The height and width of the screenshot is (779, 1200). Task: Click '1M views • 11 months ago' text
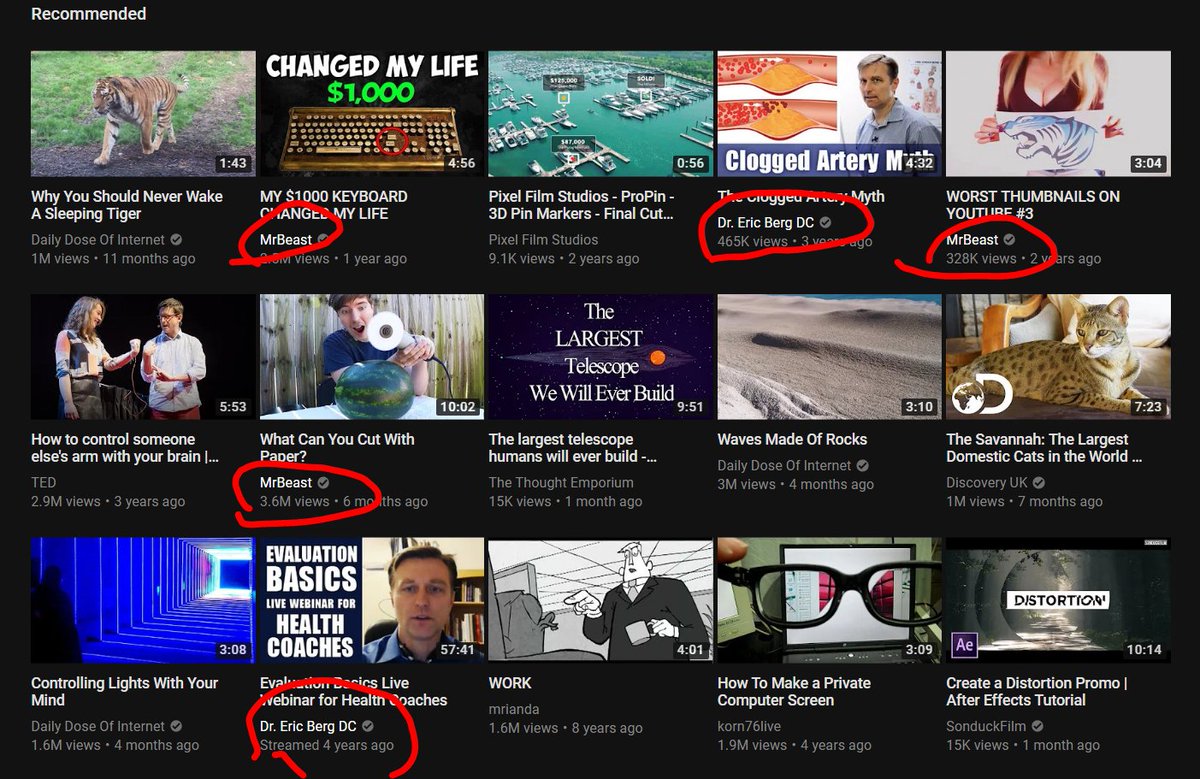tap(113, 258)
